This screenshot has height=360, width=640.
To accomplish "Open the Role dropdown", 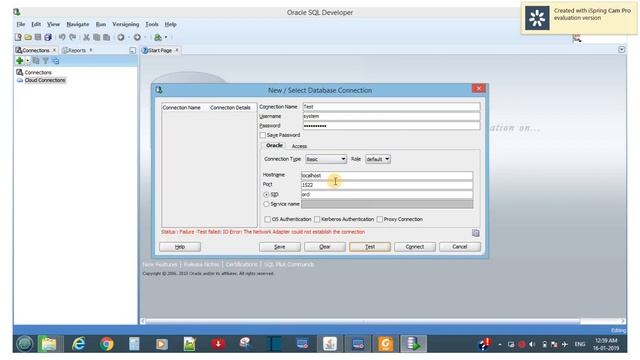I will (378, 159).
